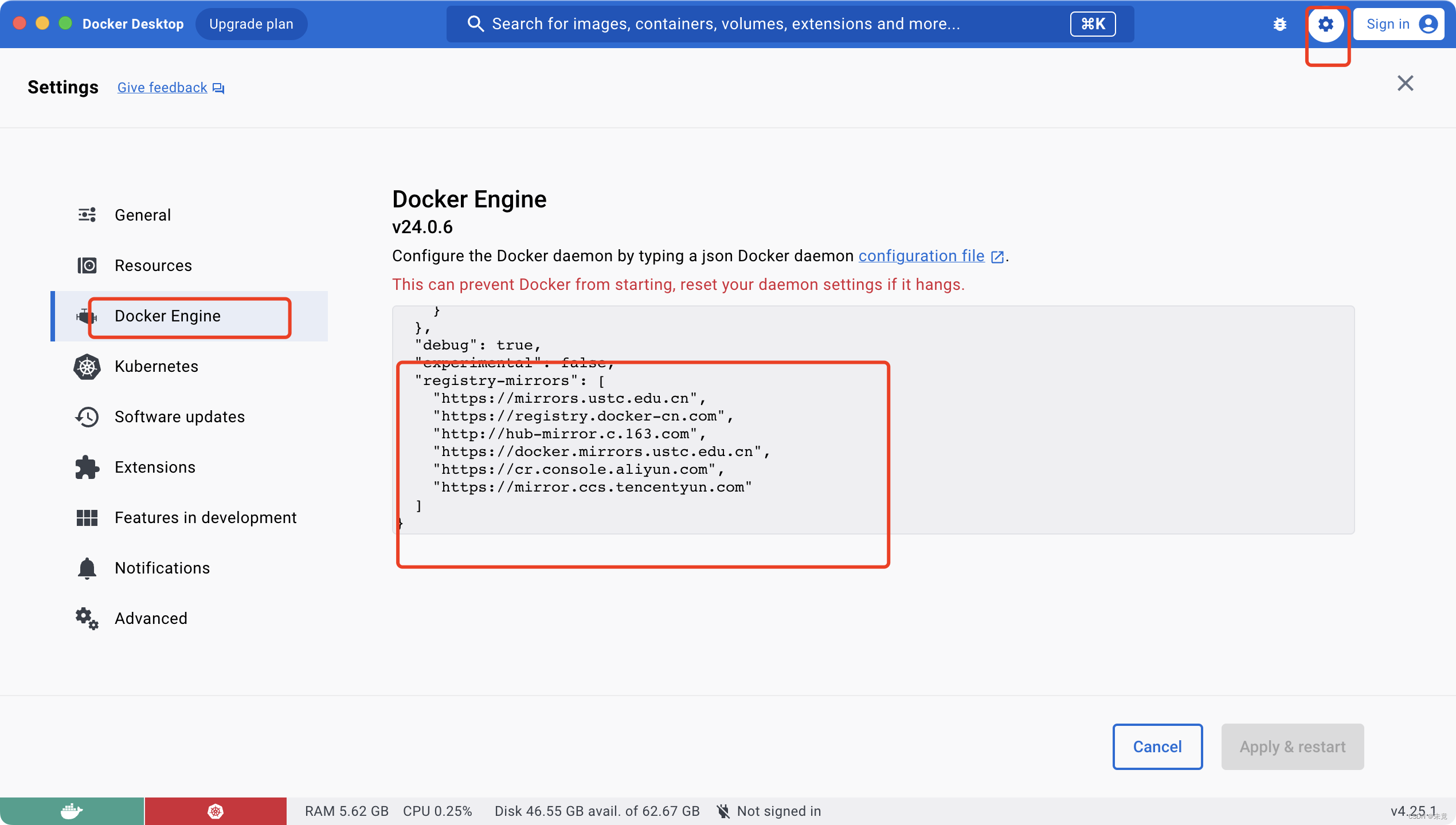
Task: Click the not-signed-in crossed plug icon
Action: tap(723, 811)
